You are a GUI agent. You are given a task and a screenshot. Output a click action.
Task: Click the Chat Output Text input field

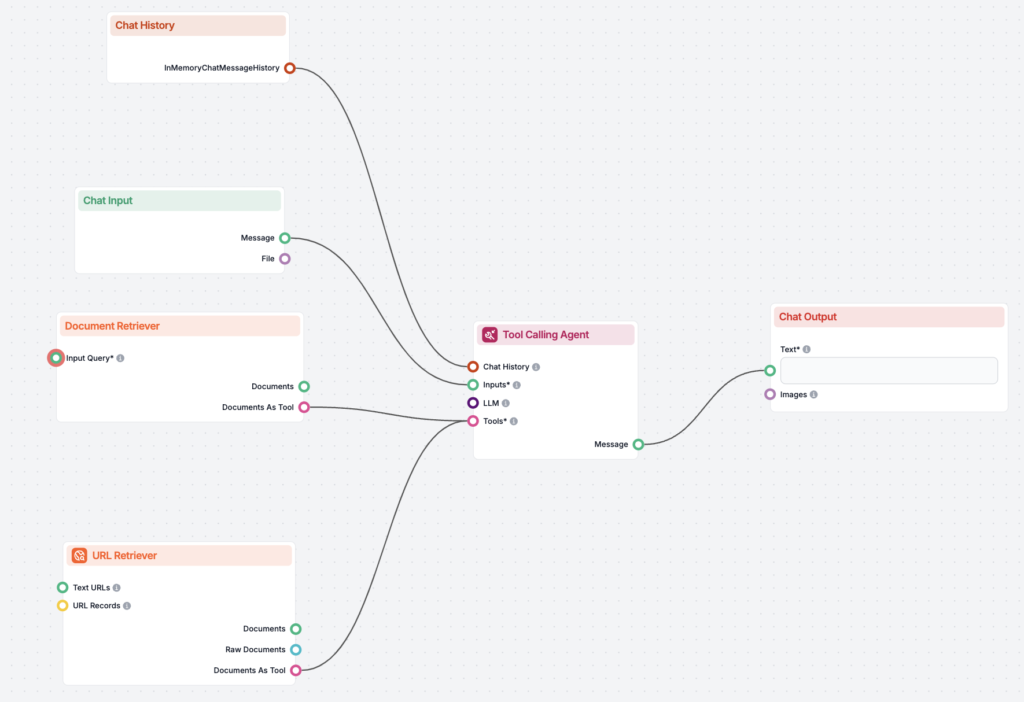coord(888,371)
